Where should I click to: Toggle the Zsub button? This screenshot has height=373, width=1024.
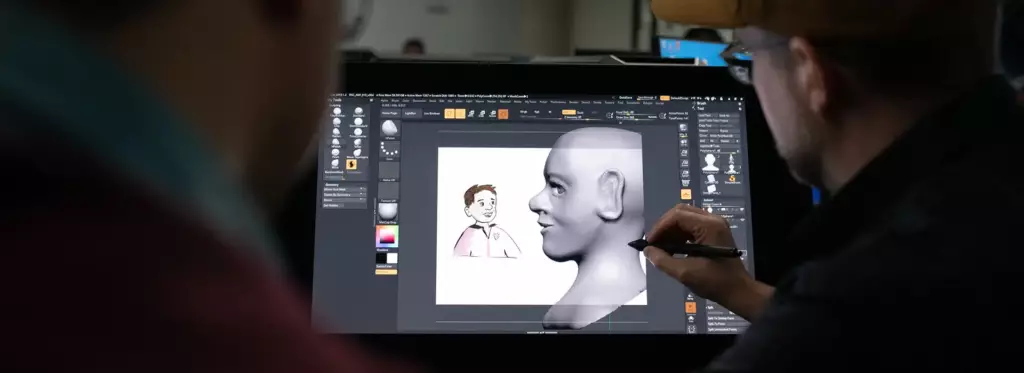tap(580, 112)
